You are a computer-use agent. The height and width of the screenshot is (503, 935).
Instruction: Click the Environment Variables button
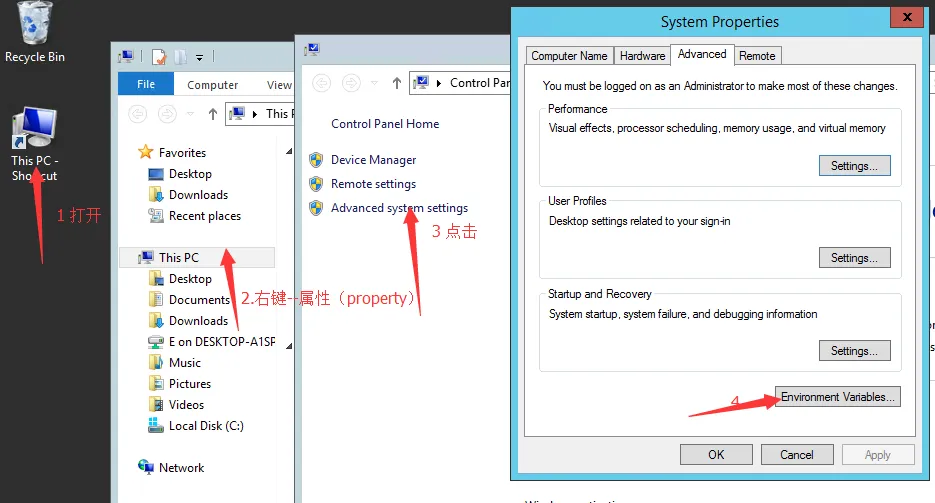pyautogui.click(x=839, y=397)
